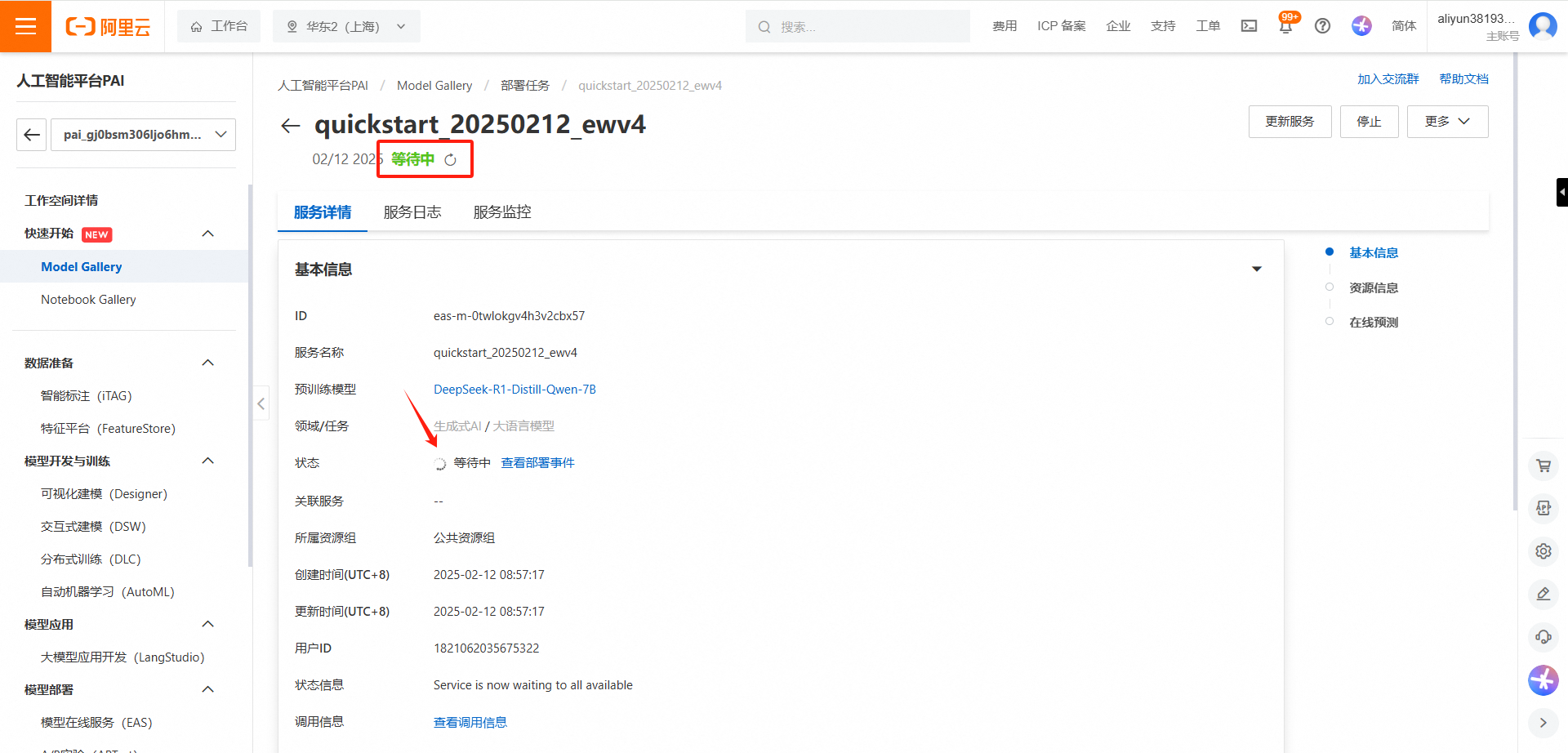Viewport: 1568px width, 753px height.
Task: Collapse the 模型部署 sidebar group
Action: pyautogui.click(x=208, y=689)
